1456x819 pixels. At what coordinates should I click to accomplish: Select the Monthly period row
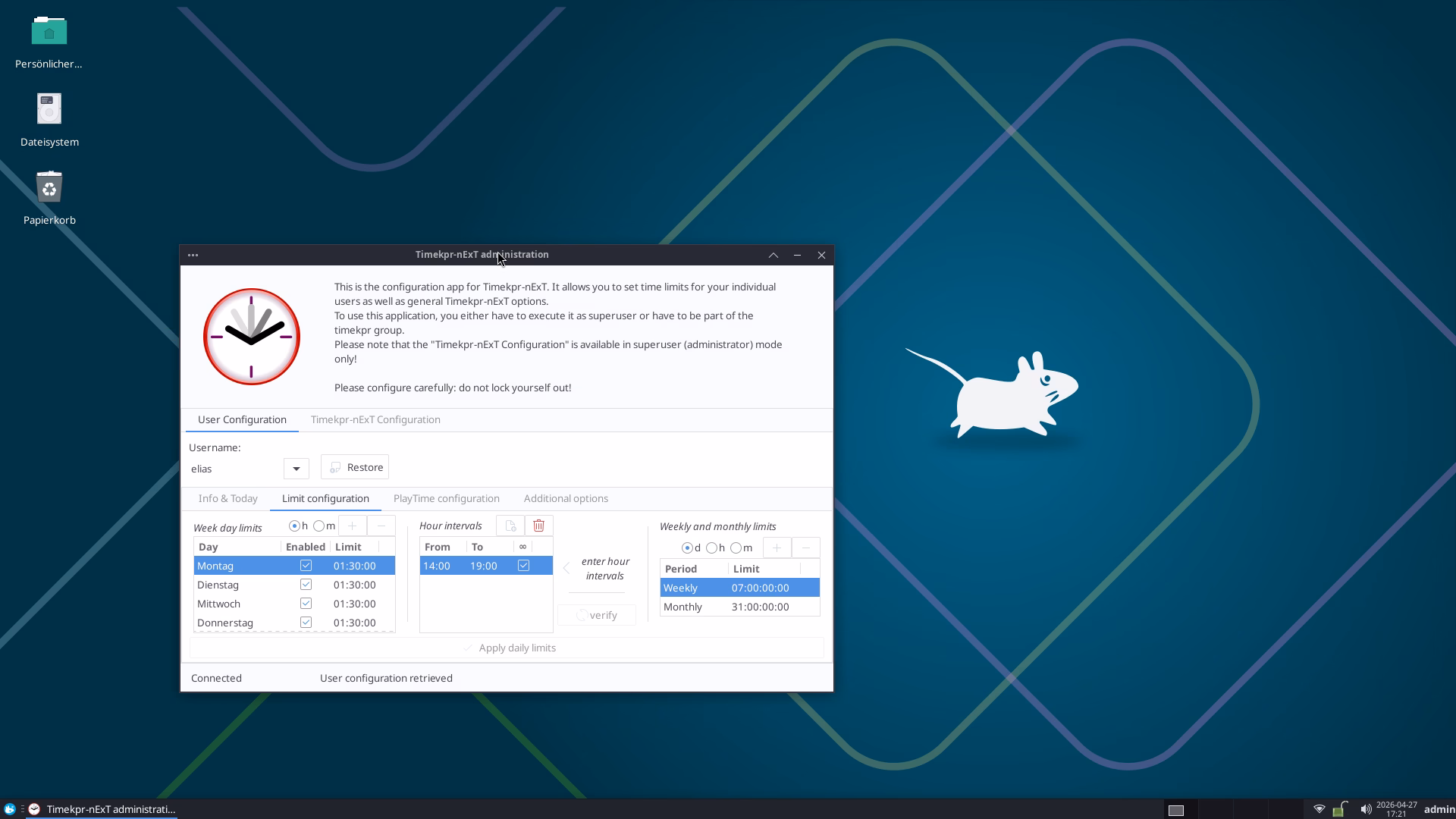click(x=739, y=607)
